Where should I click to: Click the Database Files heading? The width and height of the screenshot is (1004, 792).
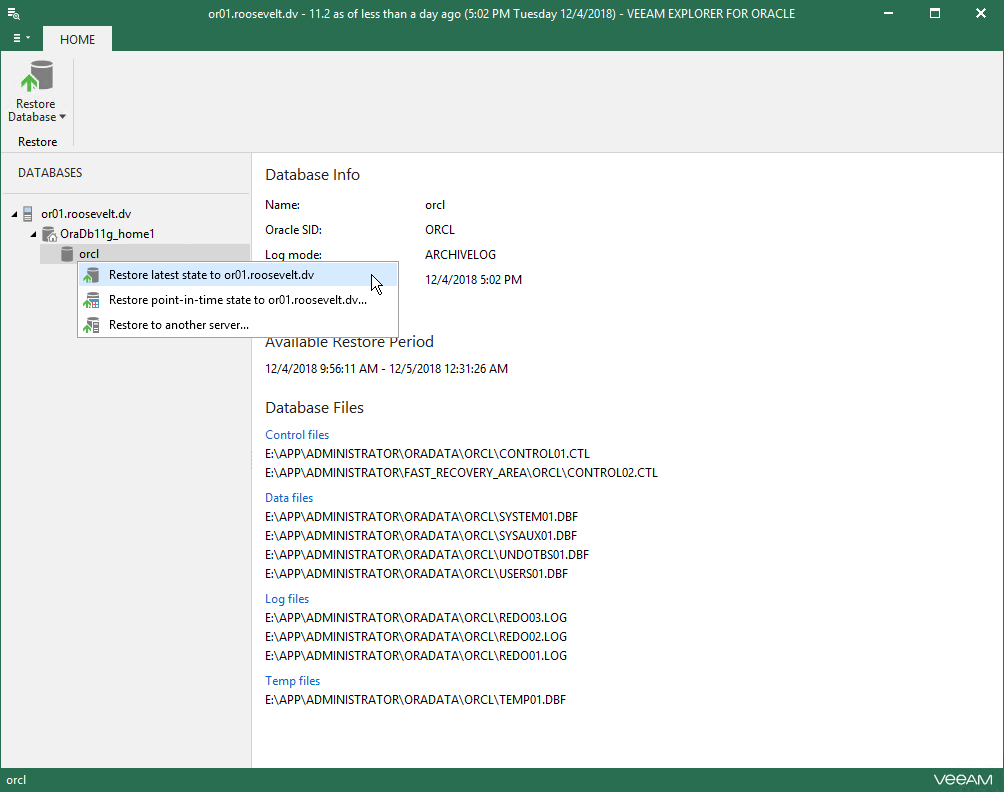point(314,408)
